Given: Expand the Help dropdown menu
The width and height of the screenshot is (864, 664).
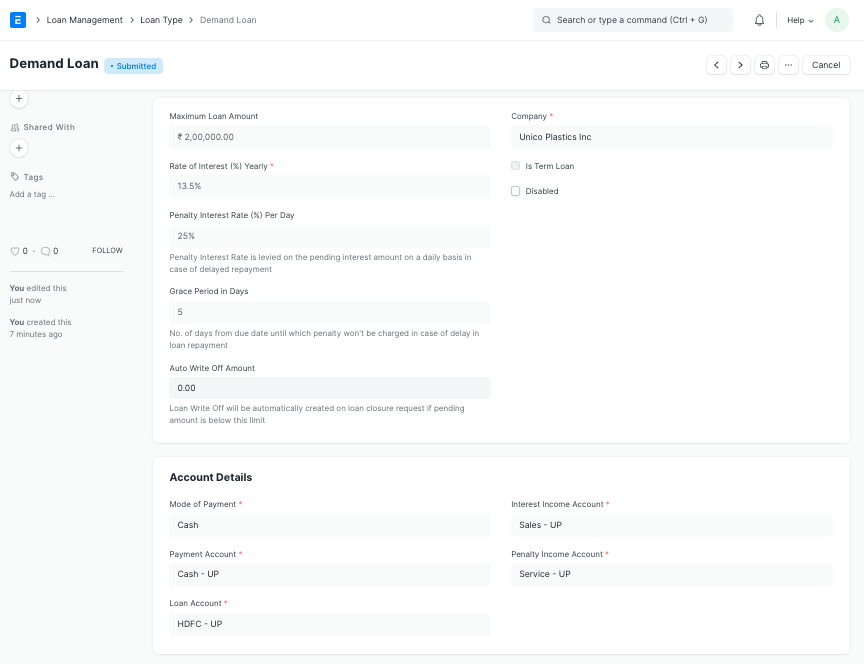Looking at the screenshot, I should click(x=800, y=20).
